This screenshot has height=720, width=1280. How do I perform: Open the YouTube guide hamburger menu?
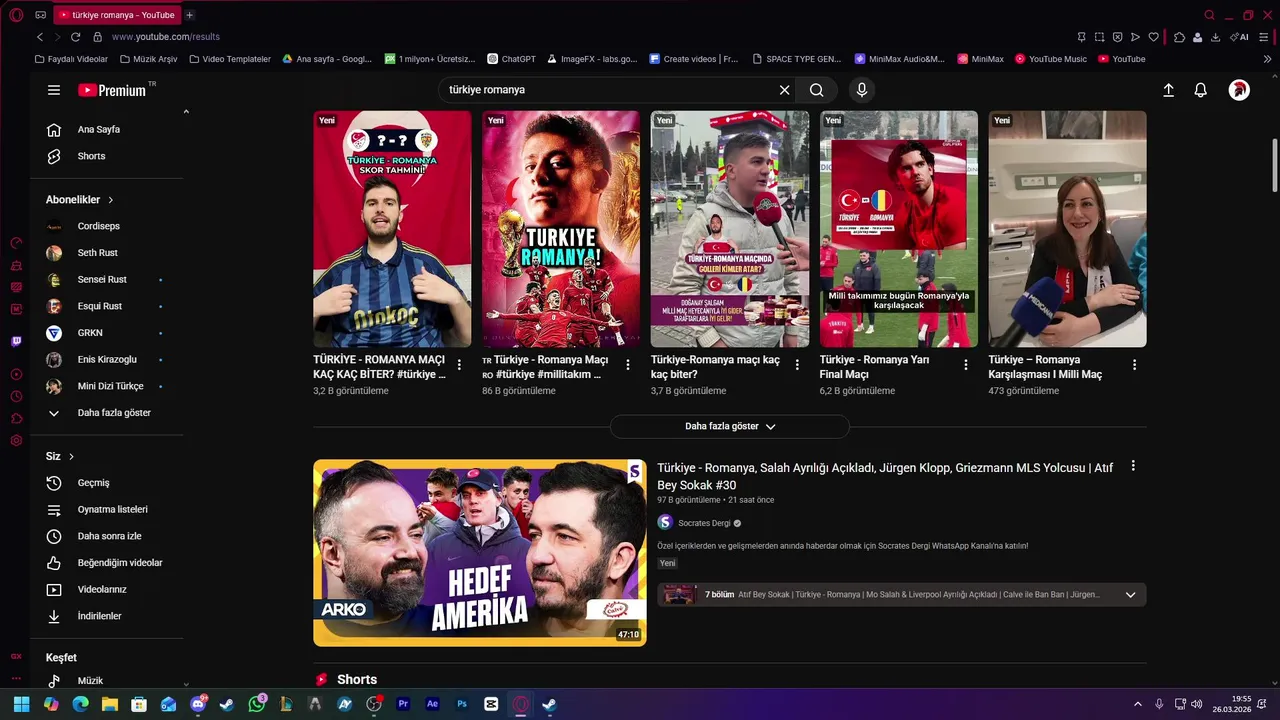[x=54, y=90]
